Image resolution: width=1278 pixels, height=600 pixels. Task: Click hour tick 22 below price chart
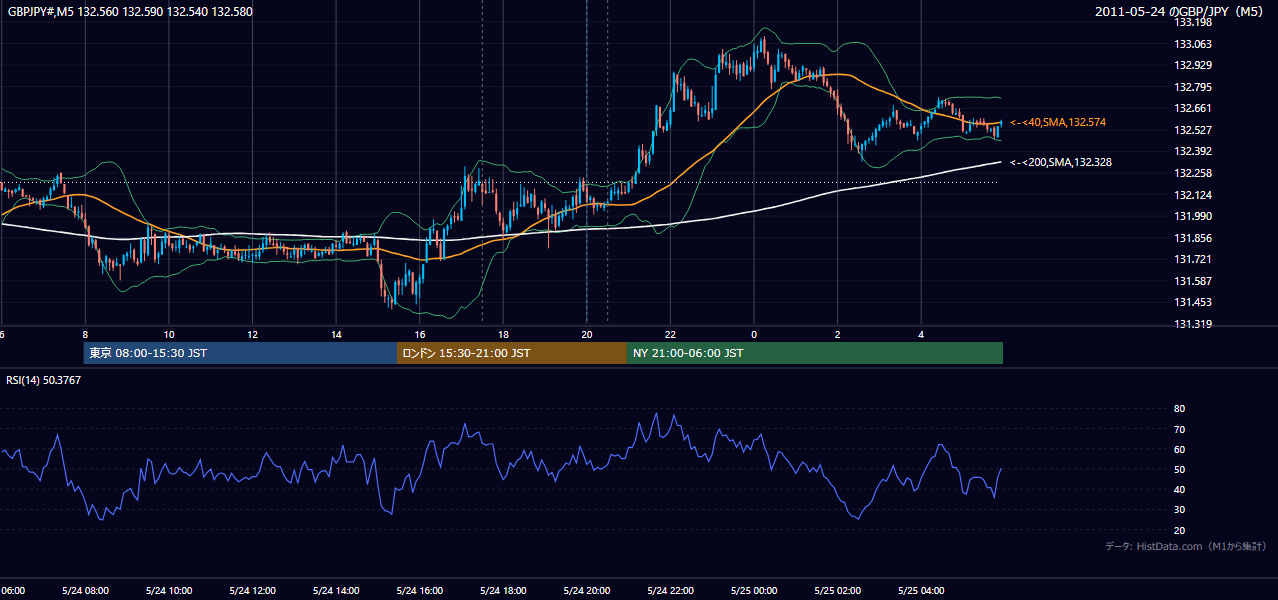pyautogui.click(x=670, y=335)
